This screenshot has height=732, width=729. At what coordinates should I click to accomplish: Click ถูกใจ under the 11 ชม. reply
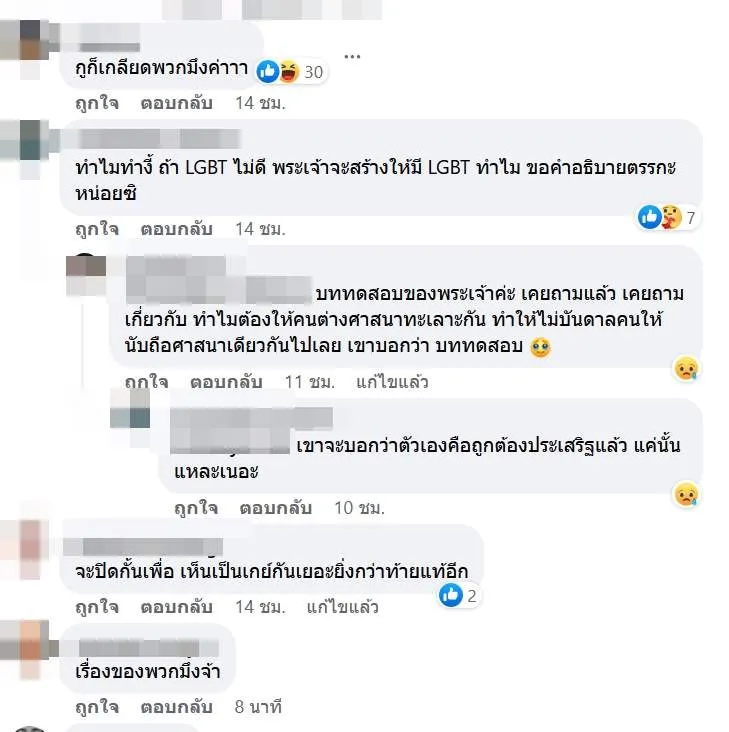tap(147, 382)
